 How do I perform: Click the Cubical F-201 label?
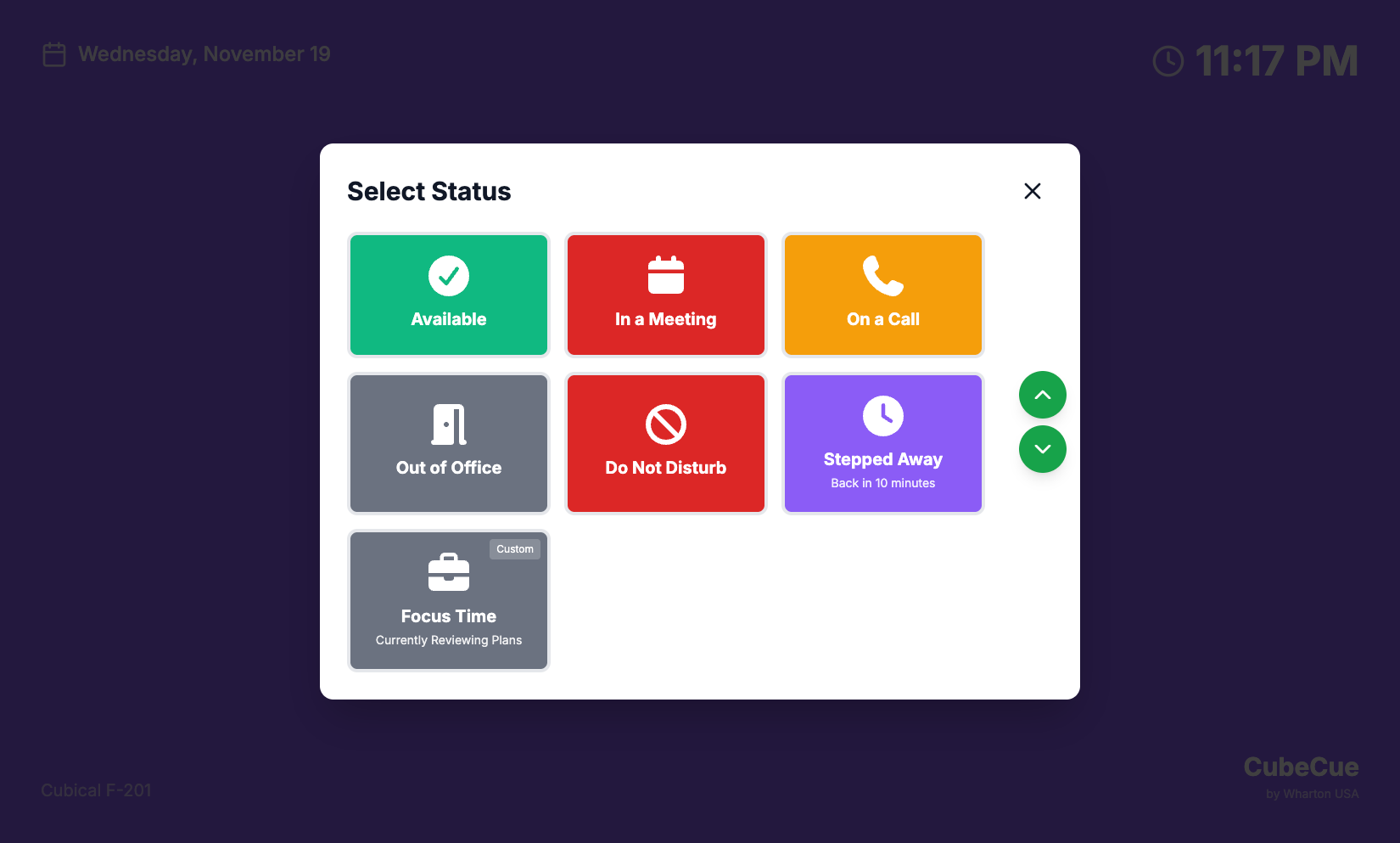pos(96,790)
